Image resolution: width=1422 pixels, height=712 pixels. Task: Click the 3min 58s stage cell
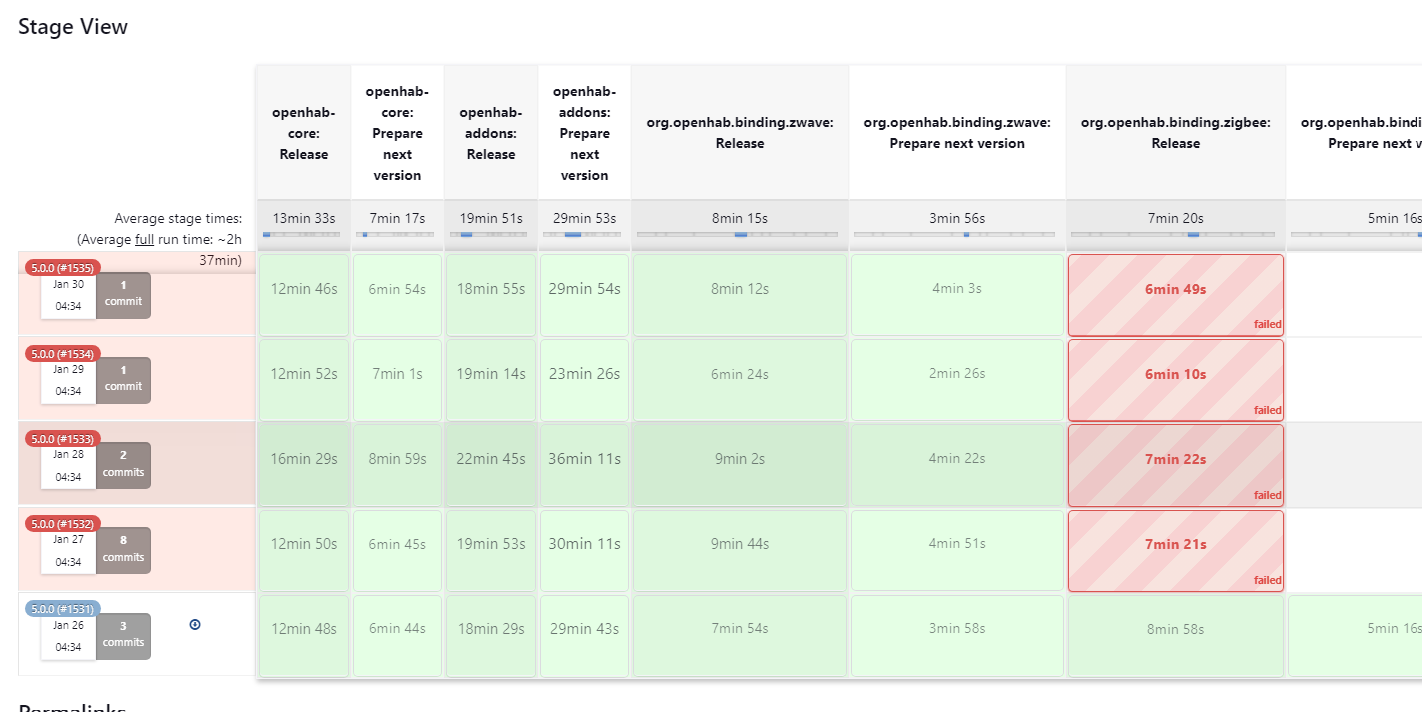pyautogui.click(x=957, y=635)
